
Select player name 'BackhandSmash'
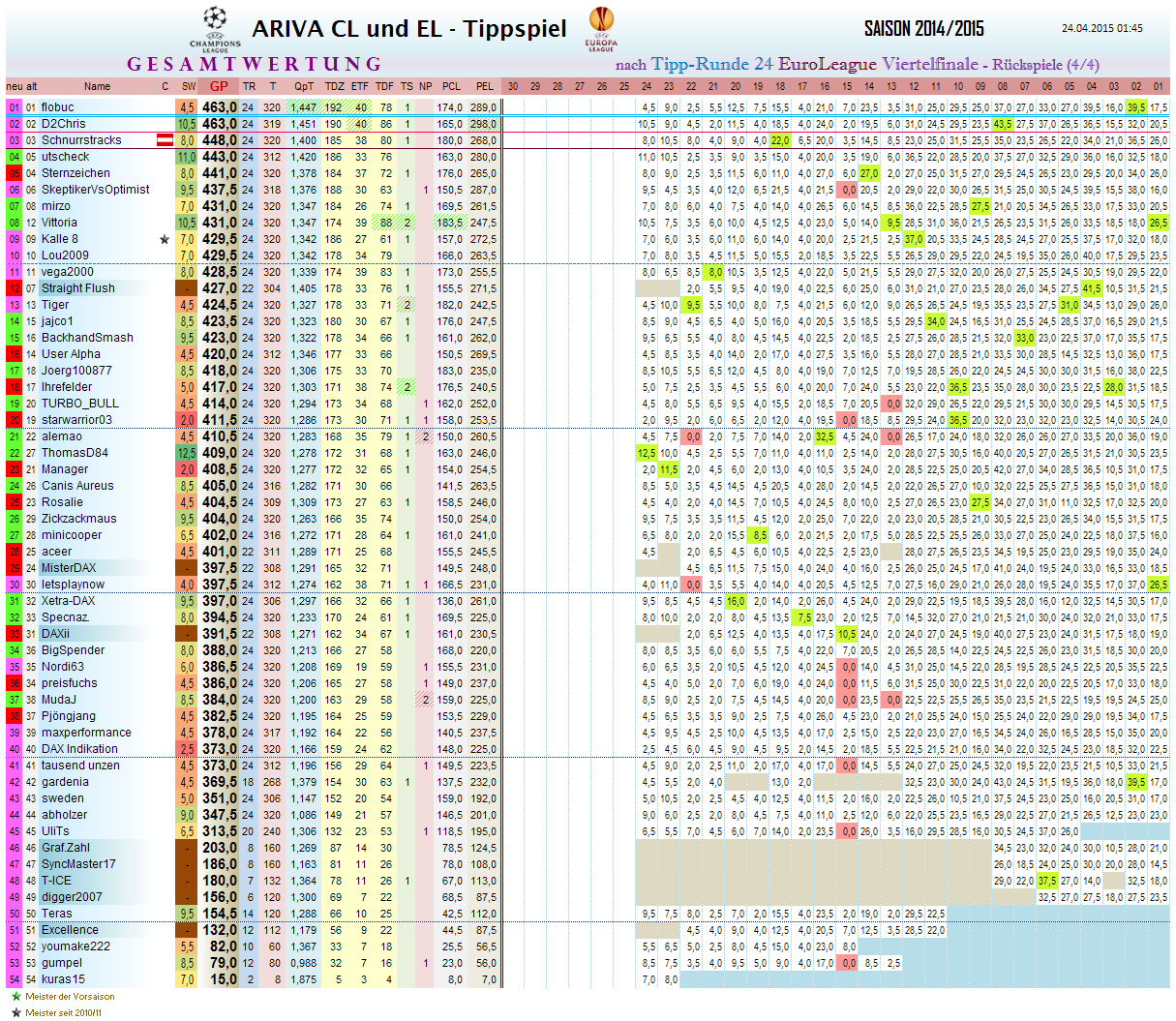coord(87,338)
